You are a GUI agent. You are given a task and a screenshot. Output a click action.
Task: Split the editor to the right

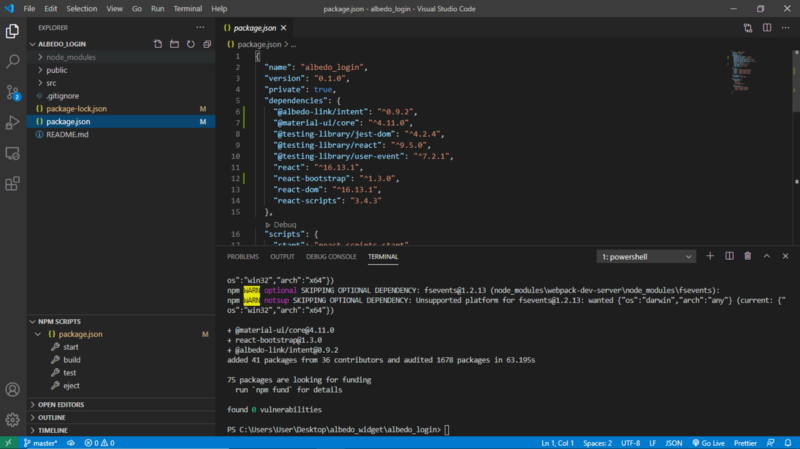767,28
